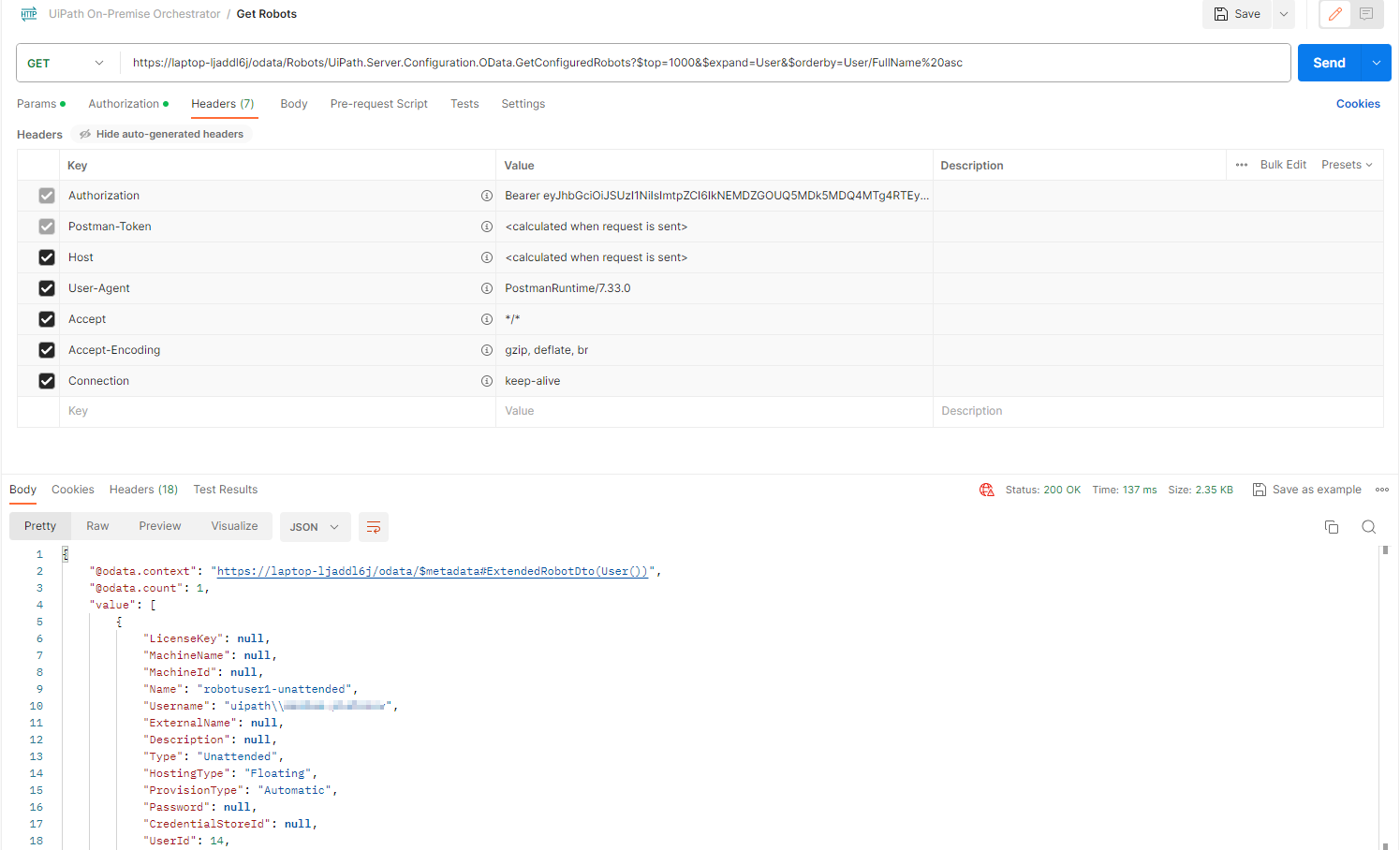1400x850 pixels.
Task: Click the save disk icon
Action: (x=1221, y=14)
